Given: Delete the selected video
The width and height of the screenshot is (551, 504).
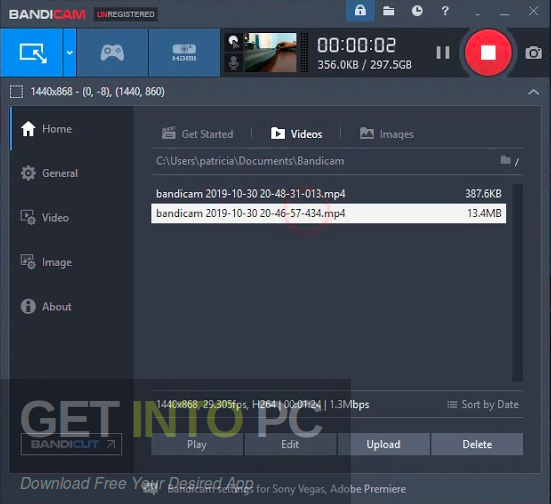Looking at the screenshot, I should pos(477,444).
